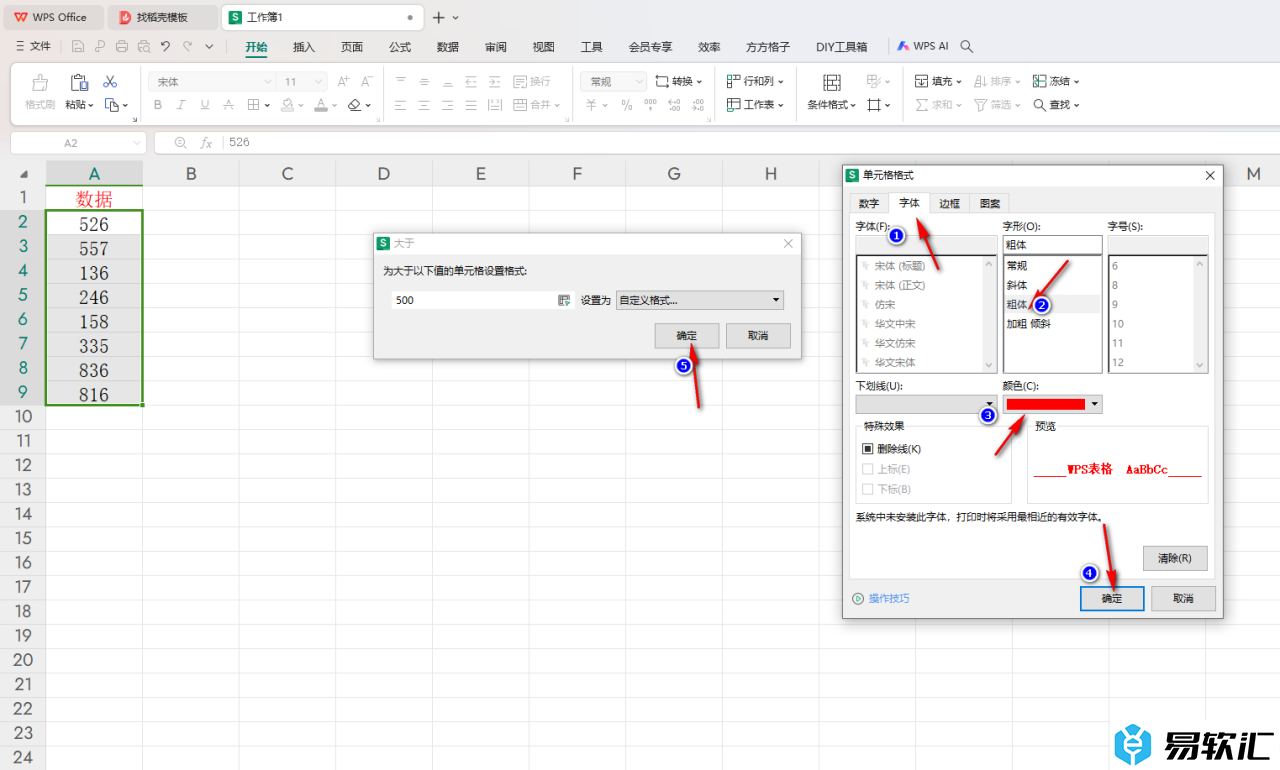Open the font color (颜色) dropdown arrow
Screen dimensions: 1280x770
(x=1096, y=404)
